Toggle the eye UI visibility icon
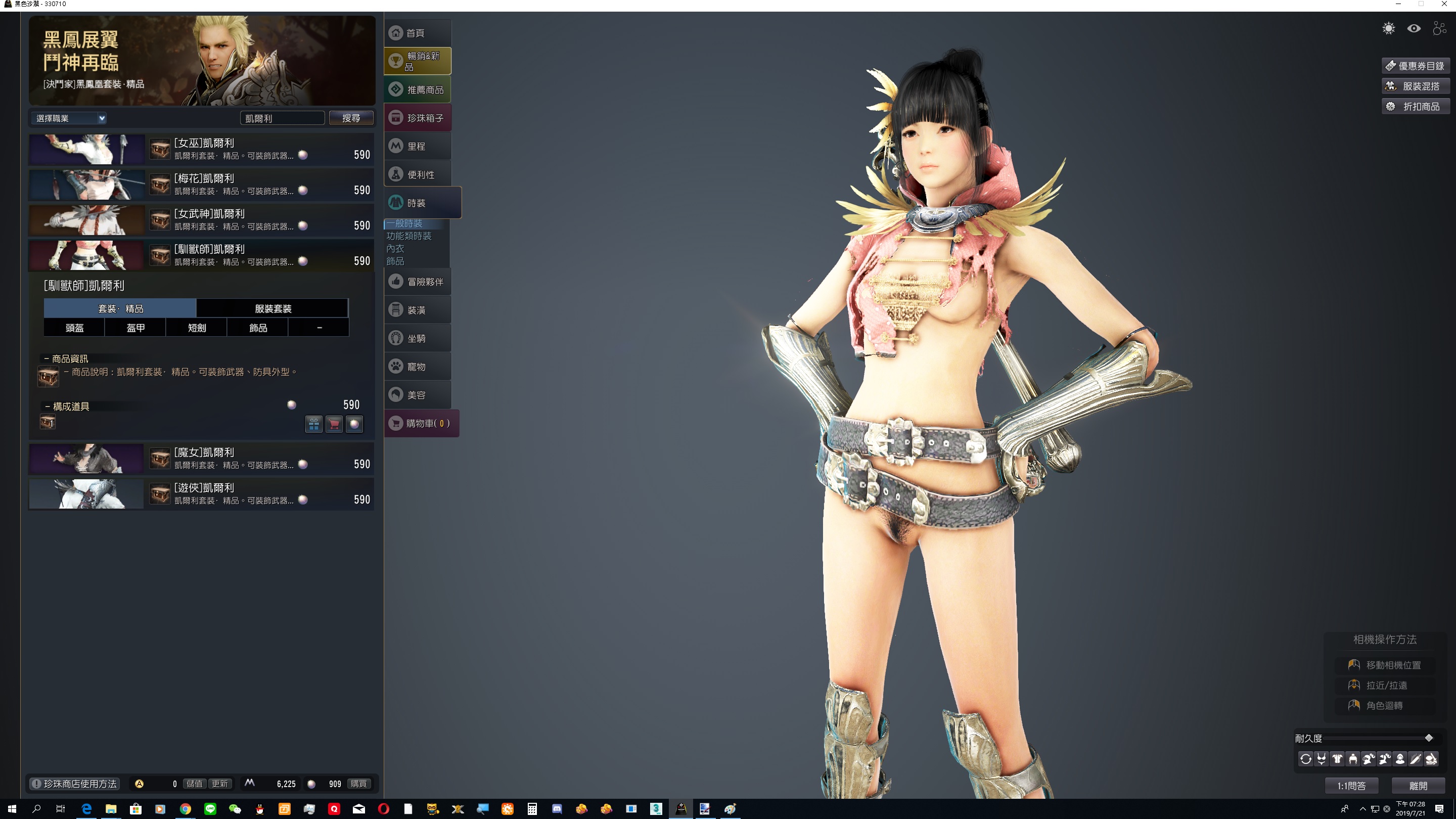1456x819 pixels. (x=1414, y=28)
